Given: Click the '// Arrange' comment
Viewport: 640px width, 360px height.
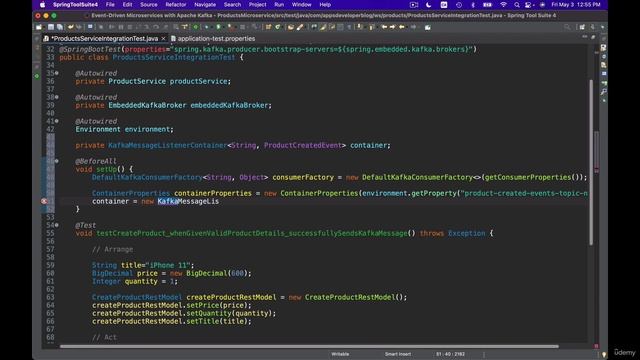Looking at the screenshot, I should (x=113, y=249).
